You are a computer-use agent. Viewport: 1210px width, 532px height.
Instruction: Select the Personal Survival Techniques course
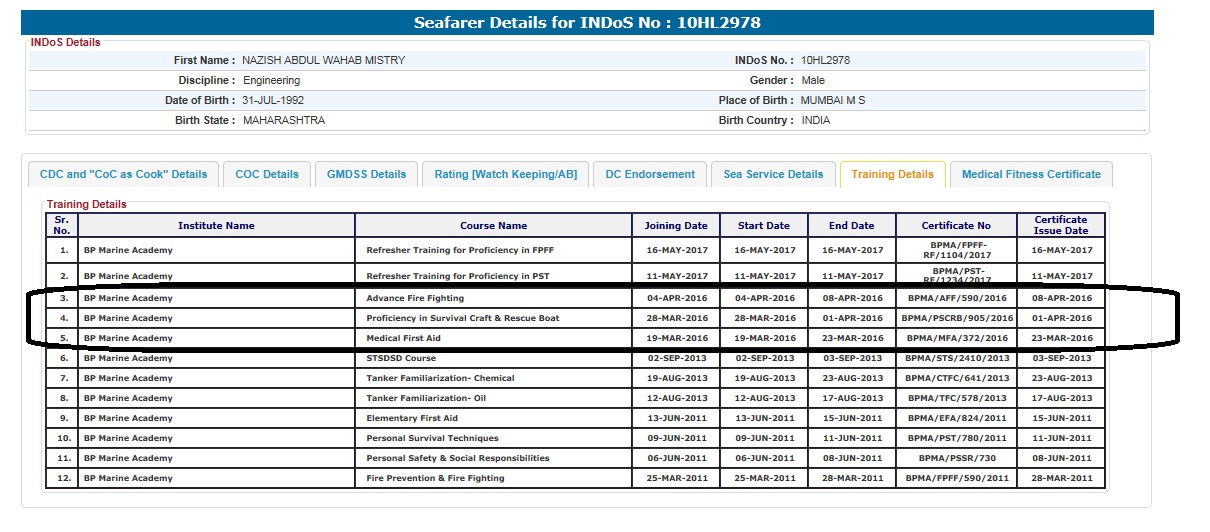click(432, 438)
